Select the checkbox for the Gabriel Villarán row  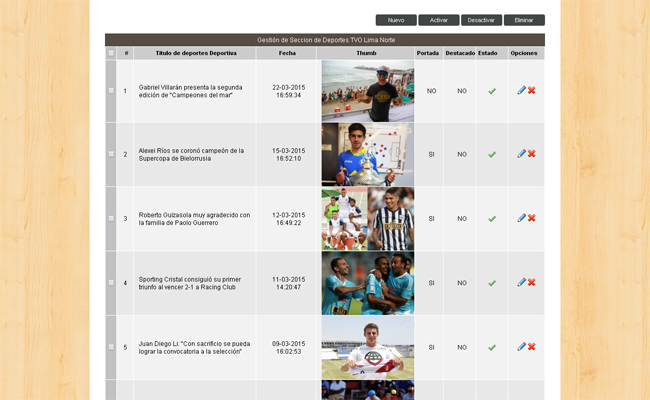pyautogui.click(x=111, y=91)
